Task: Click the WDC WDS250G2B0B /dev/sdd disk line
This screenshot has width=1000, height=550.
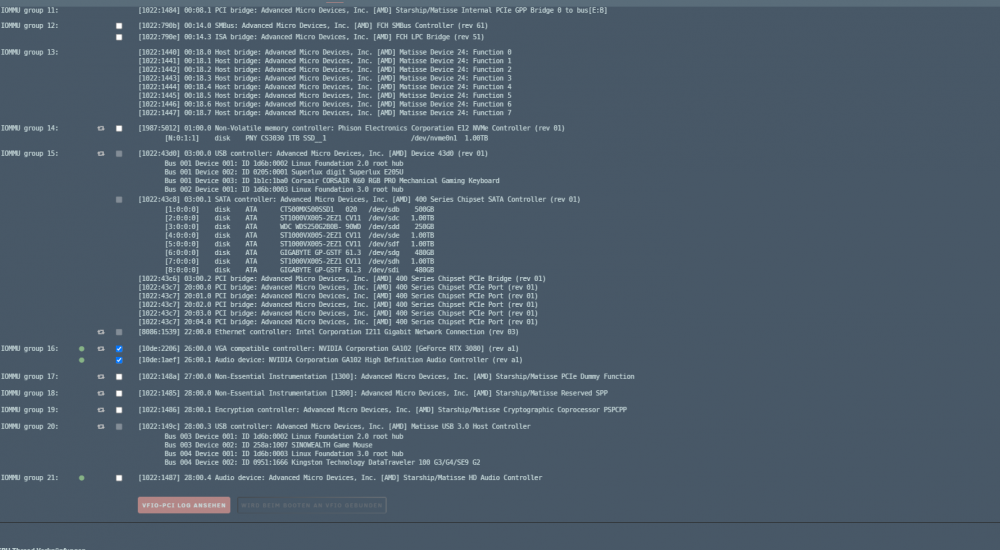Action: pos(299,227)
